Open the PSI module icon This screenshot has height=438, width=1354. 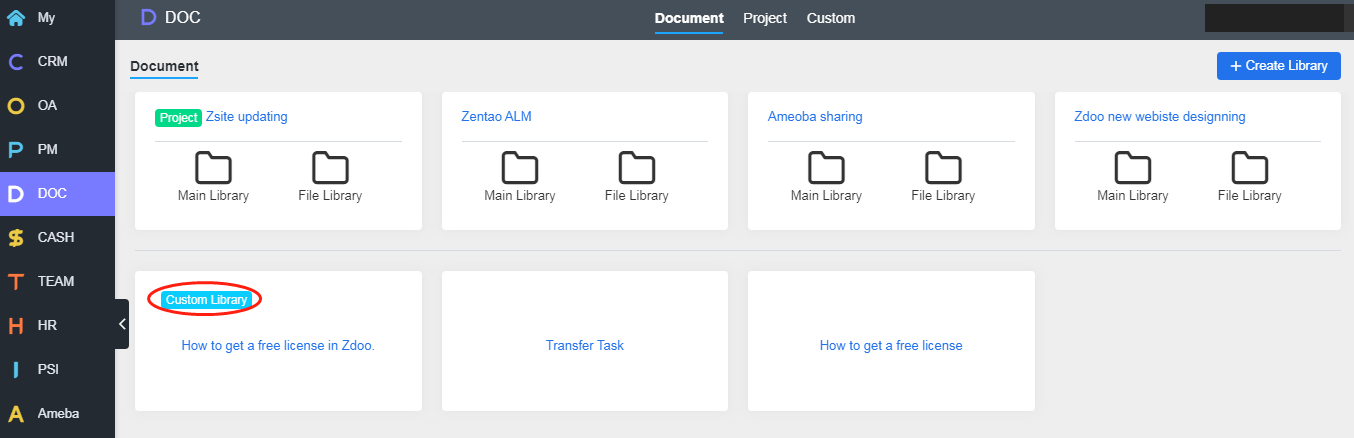tap(16, 370)
